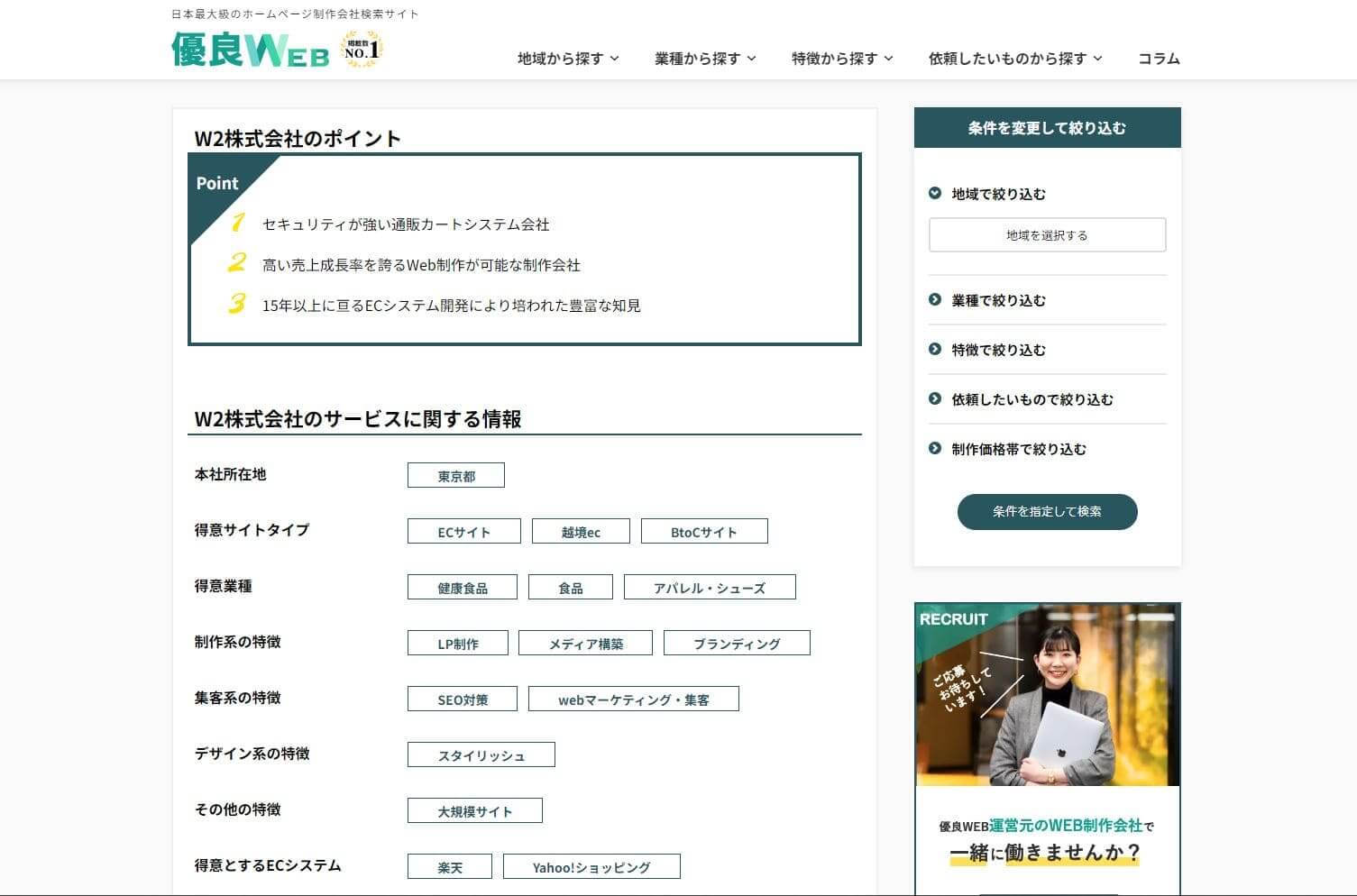1357x896 pixels.
Task: Click chevron icon beside 依頼したいもので絞り込む
Action: 935,398
